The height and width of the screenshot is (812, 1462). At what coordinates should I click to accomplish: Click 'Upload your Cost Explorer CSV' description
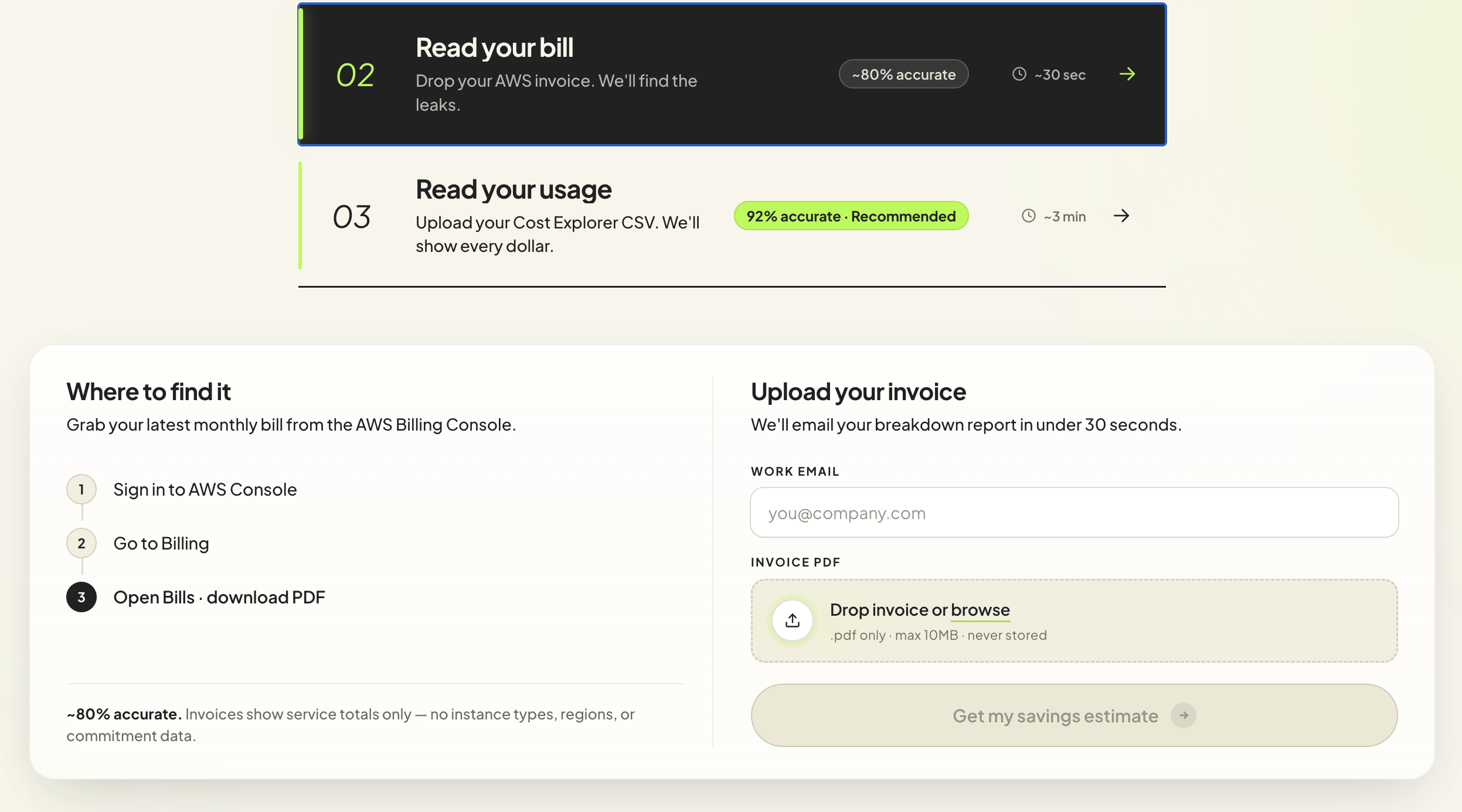coord(557,234)
